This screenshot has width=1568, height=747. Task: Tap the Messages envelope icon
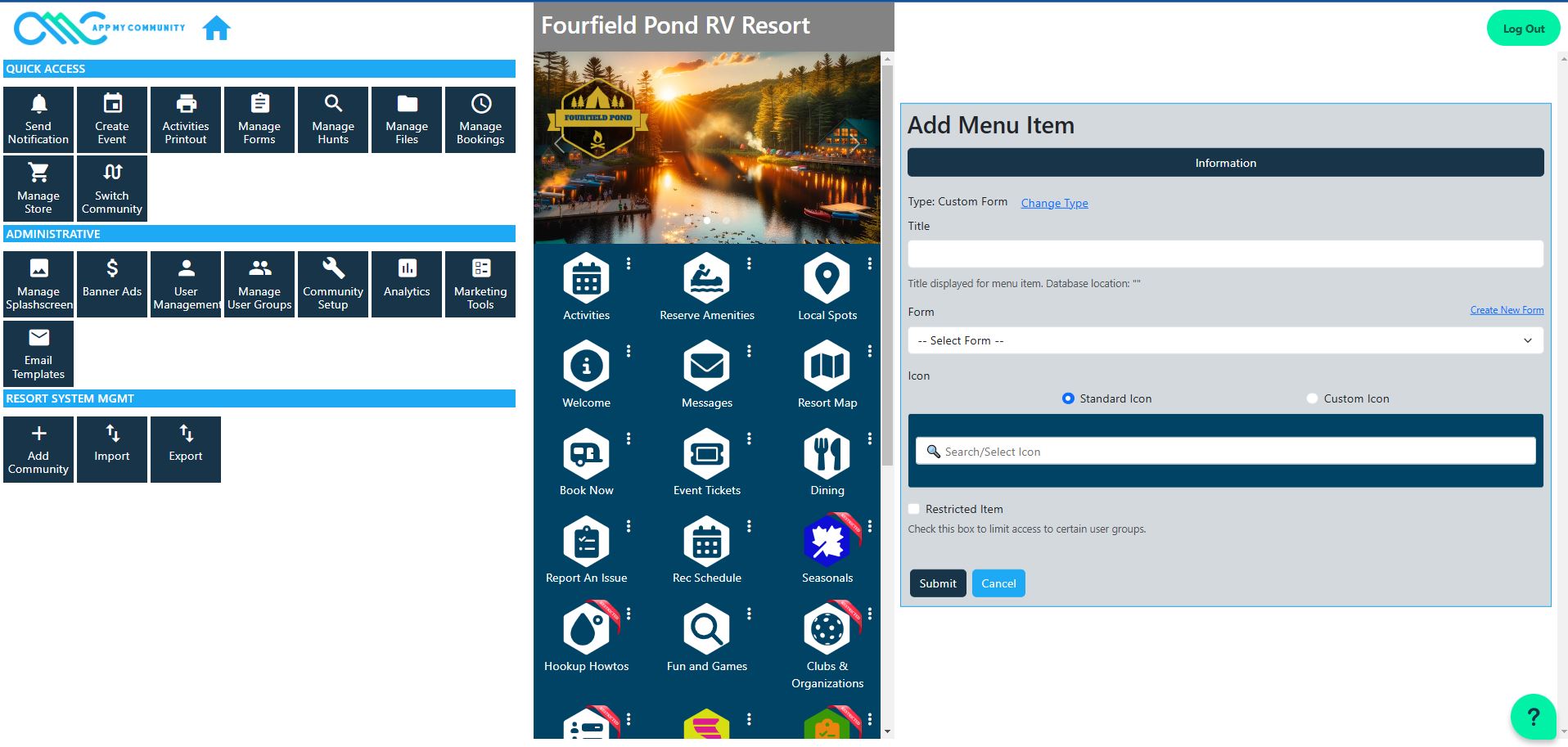707,366
